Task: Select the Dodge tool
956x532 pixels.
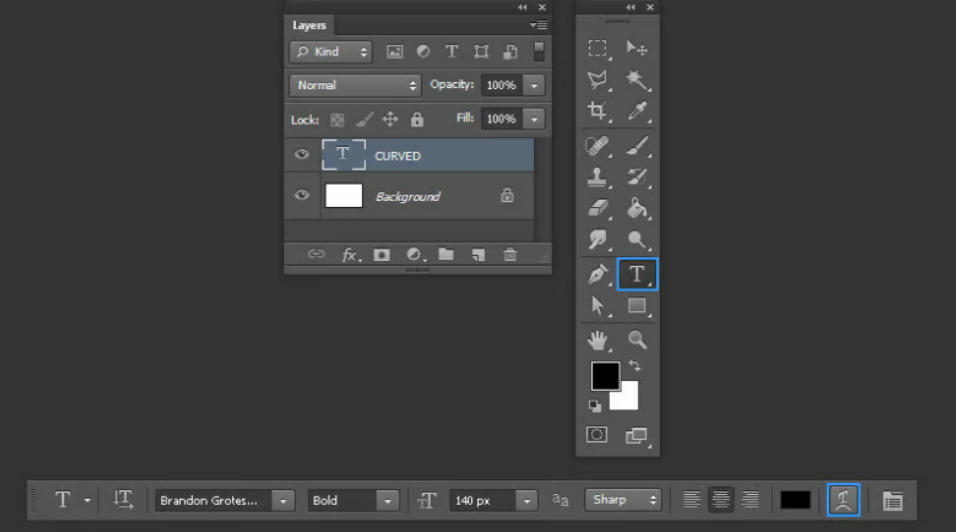Action: (637, 239)
